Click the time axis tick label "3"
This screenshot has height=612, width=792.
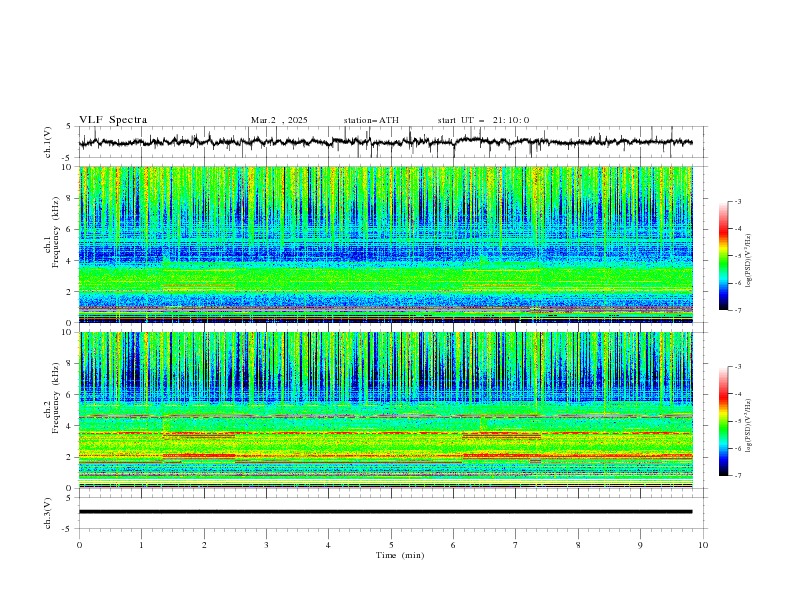(266, 545)
